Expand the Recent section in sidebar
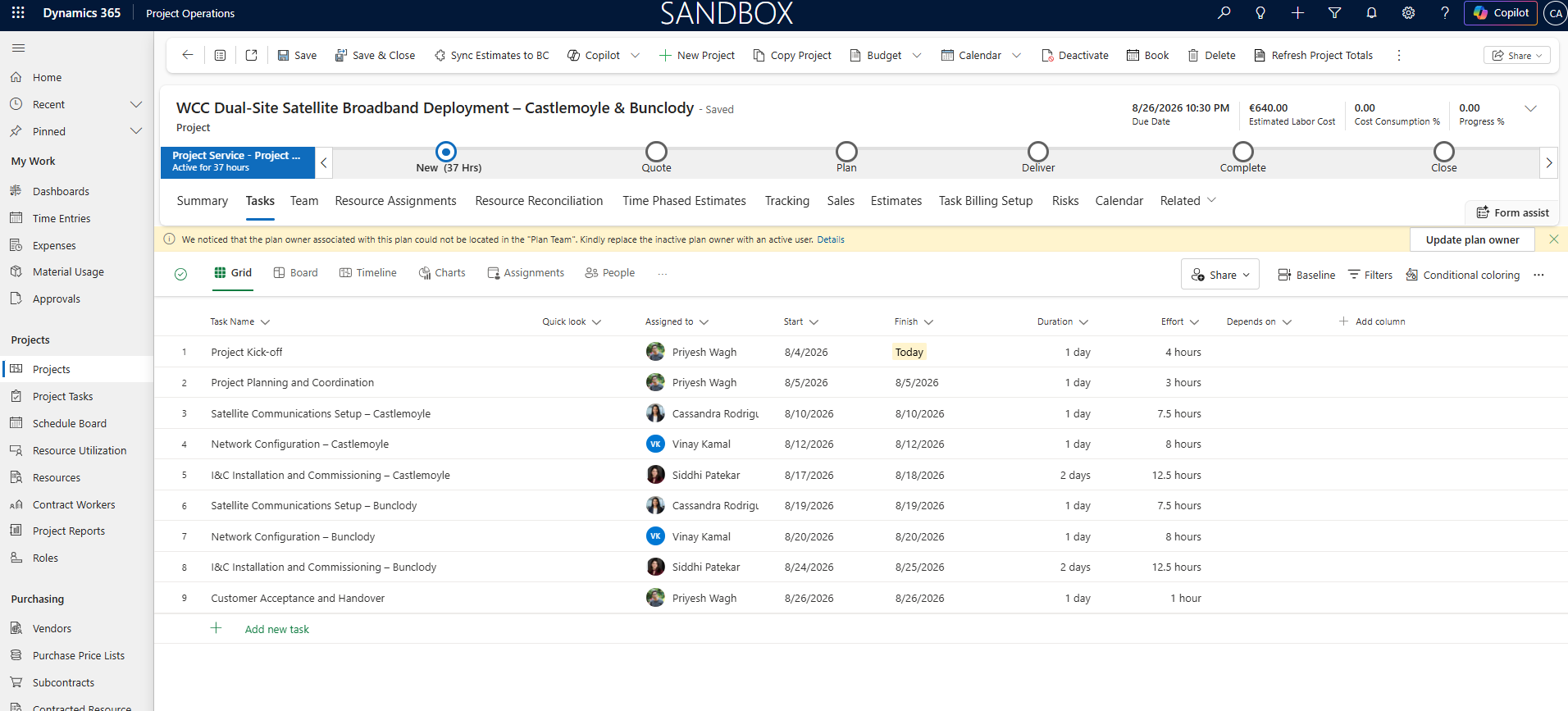 click(x=136, y=104)
